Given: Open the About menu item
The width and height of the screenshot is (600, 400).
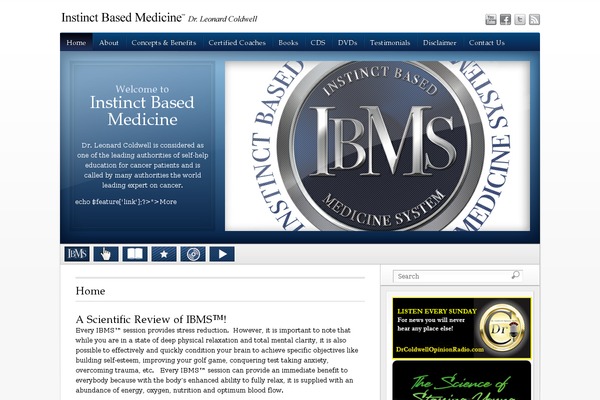Looking at the screenshot, I should click(109, 42).
